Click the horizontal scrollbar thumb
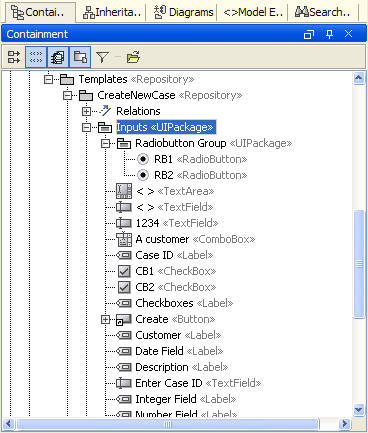Screen dimensions: 368x433 [168, 424]
